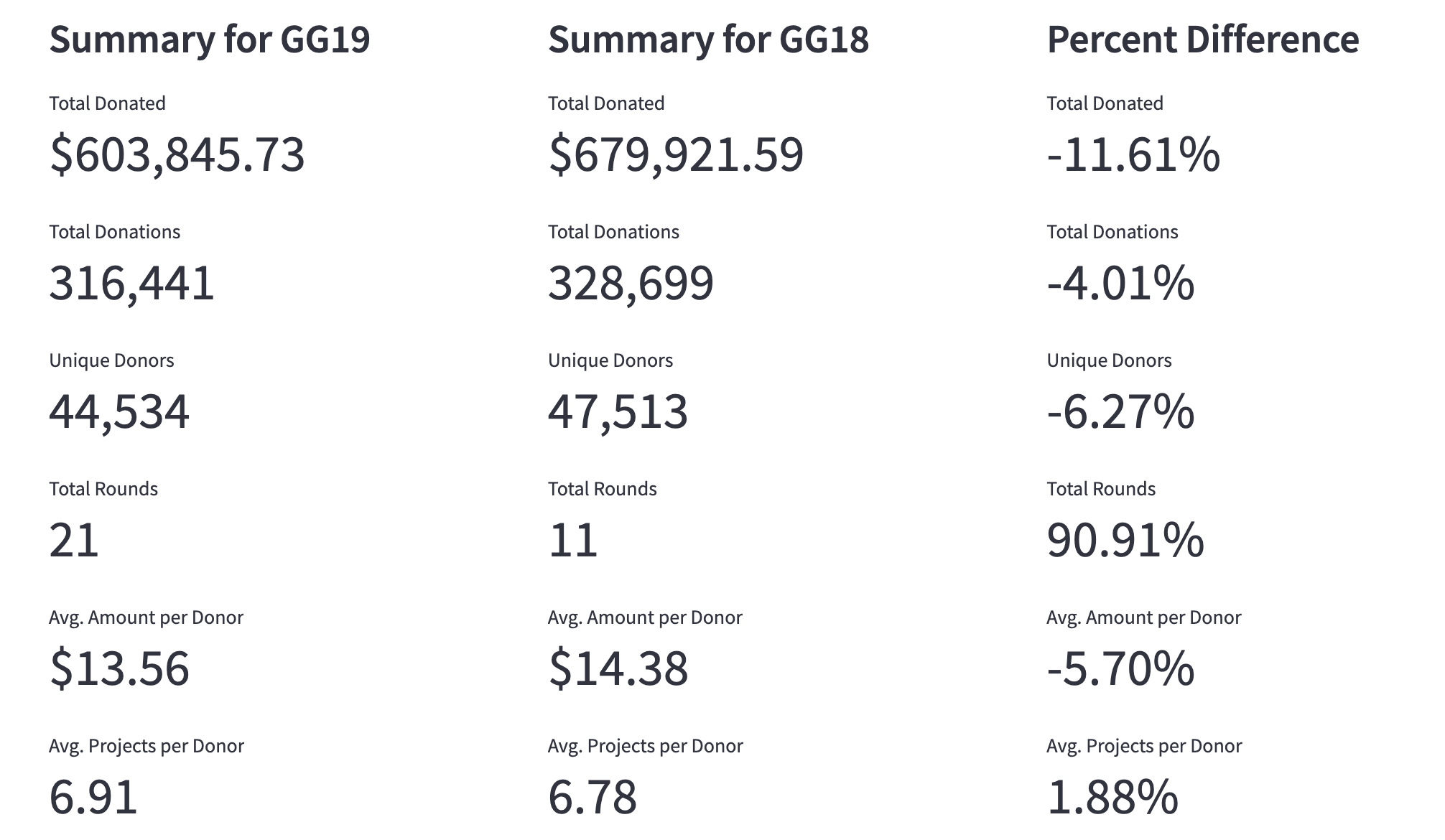
Task: Select the -6.27% unique donors difference
Action: pos(1120,411)
